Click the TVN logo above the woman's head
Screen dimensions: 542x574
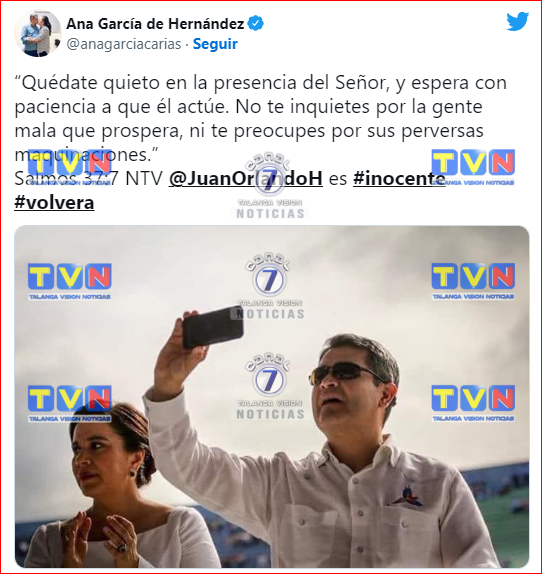(70, 403)
